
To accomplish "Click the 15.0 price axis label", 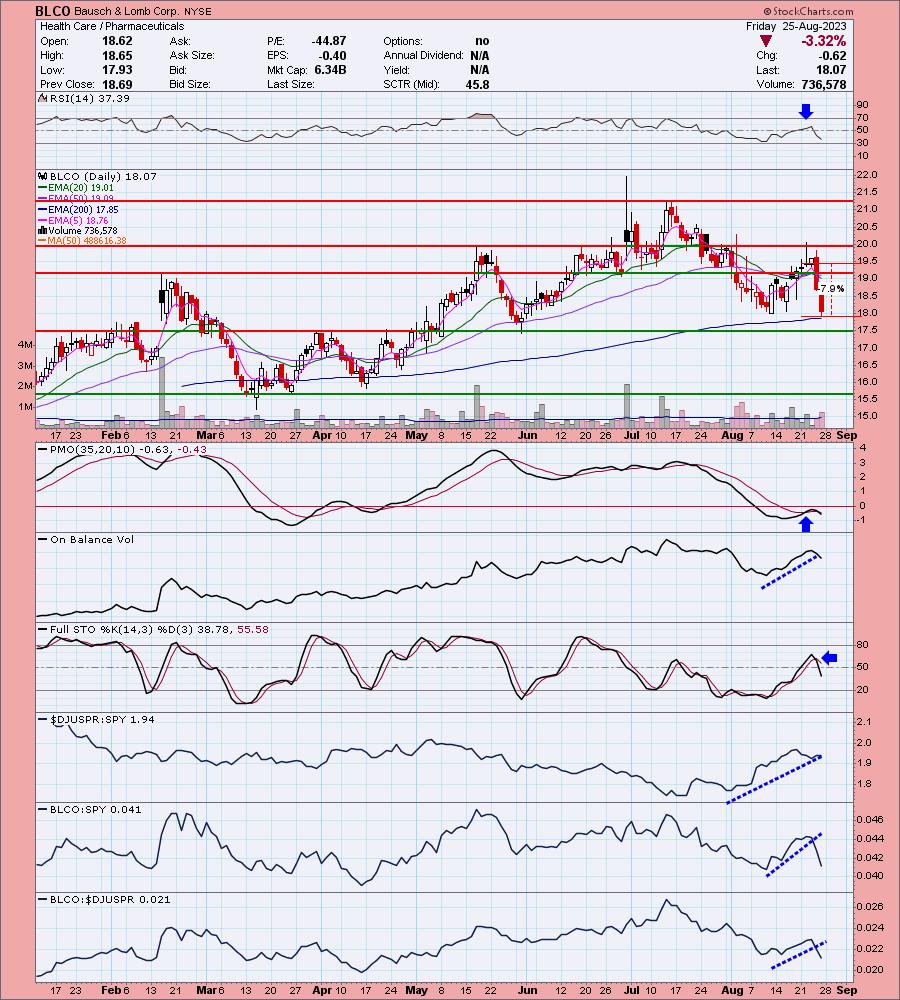I will click(867, 416).
